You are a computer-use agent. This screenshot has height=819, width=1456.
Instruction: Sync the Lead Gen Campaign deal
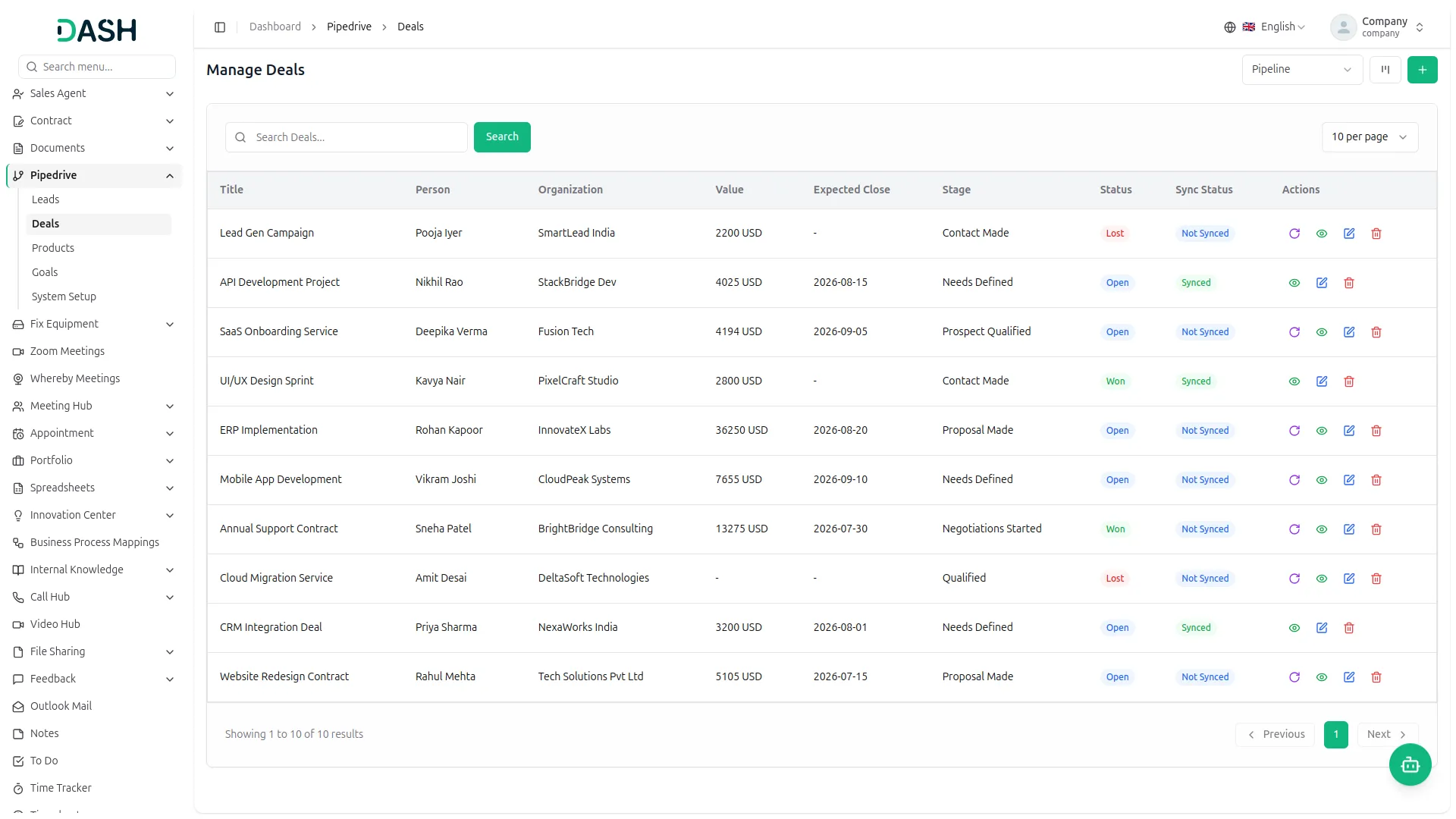[x=1294, y=234]
